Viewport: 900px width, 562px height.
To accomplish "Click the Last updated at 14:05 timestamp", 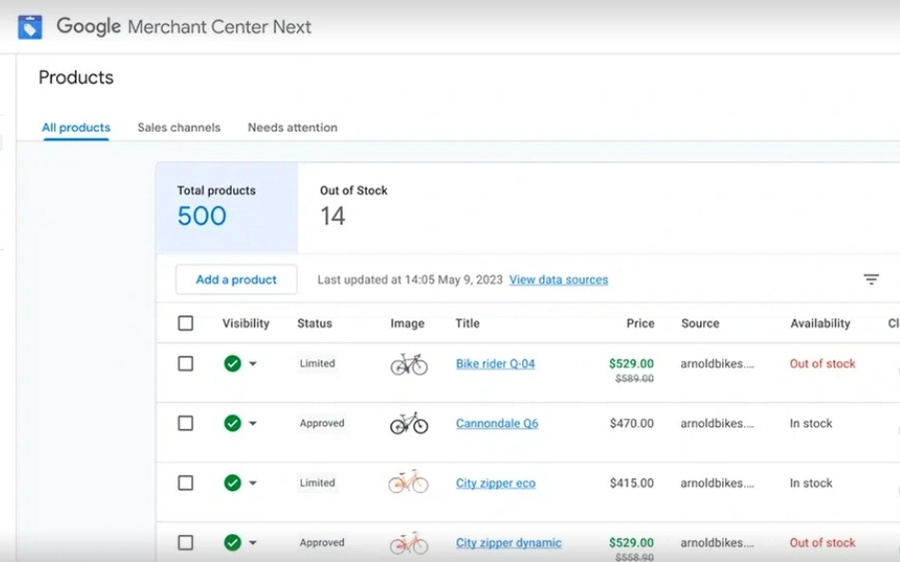I will [x=410, y=280].
